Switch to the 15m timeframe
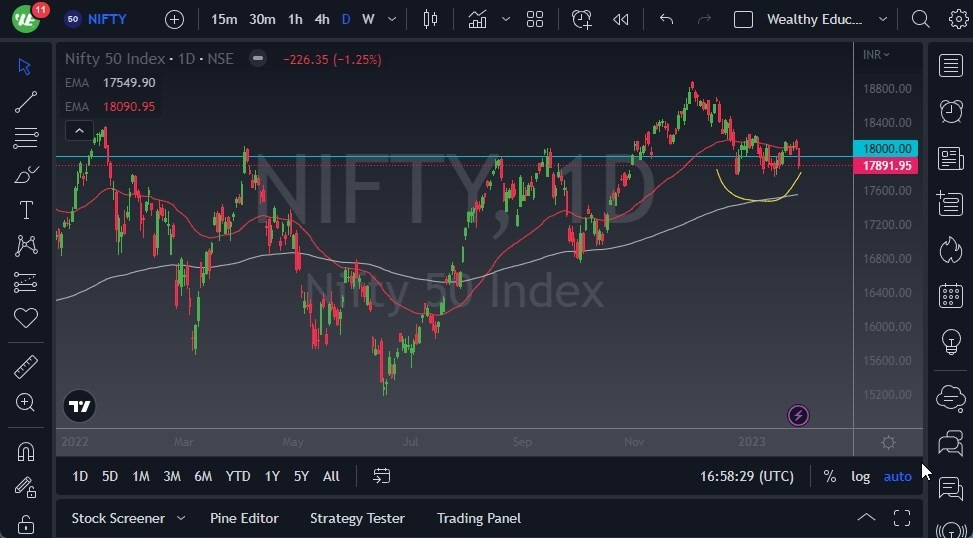The width and height of the screenshot is (973, 538). pyautogui.click(x=224, y=20)
